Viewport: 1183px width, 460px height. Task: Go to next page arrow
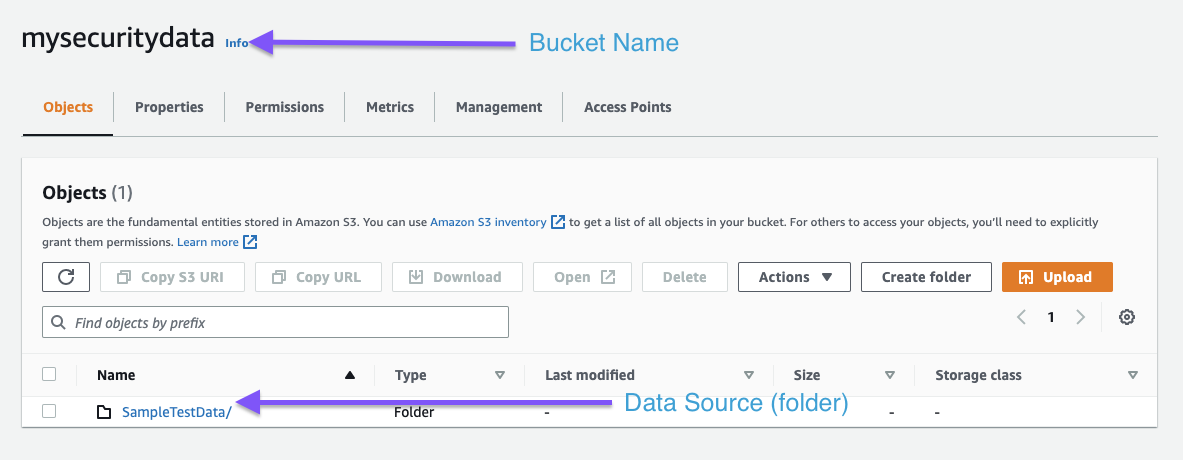coord(1080,317)
